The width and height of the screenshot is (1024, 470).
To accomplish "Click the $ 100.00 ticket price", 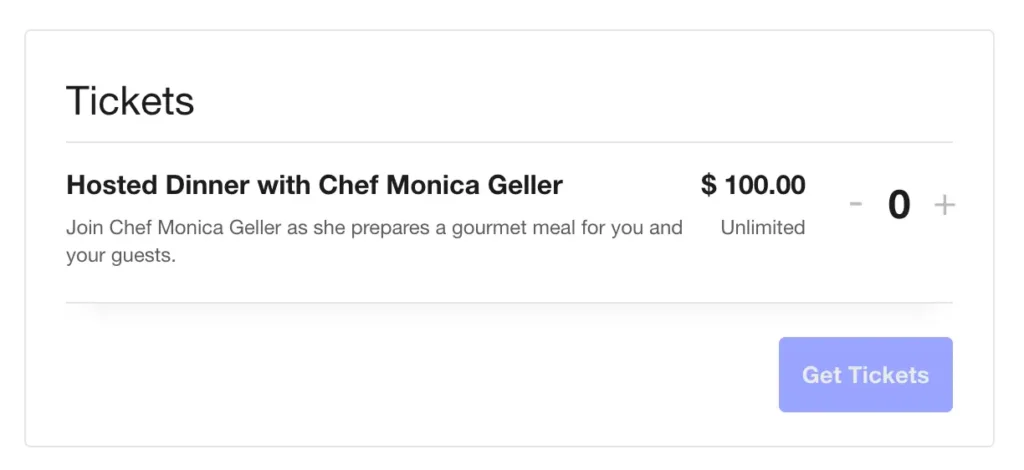I will click(x=753, y=185).
